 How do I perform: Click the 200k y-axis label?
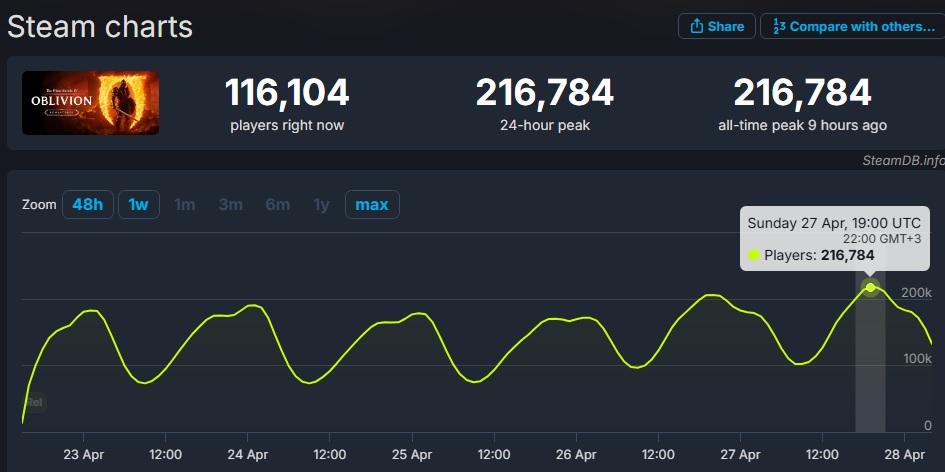point(917,293)
